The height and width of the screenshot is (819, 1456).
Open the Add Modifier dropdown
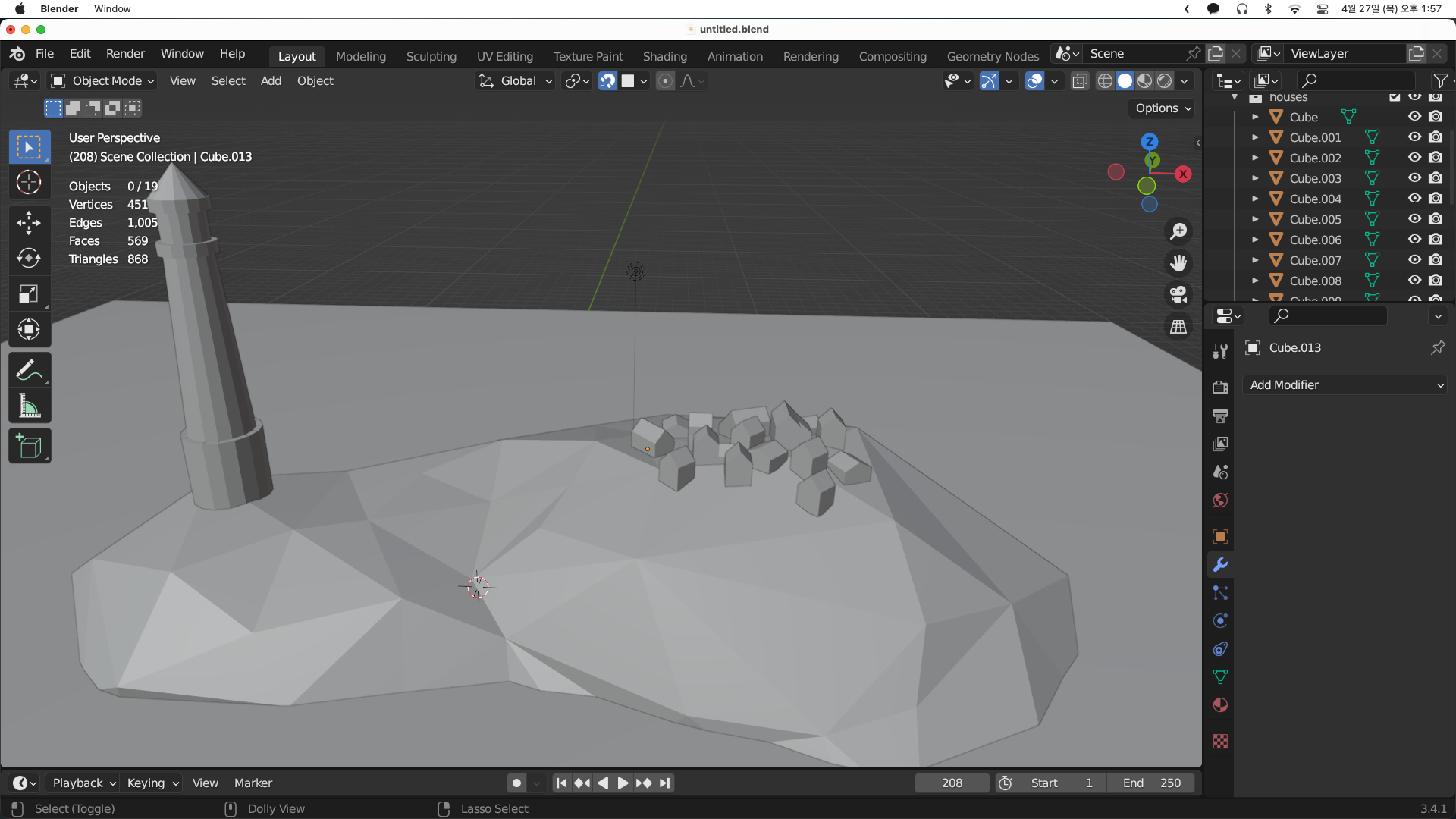pos(1345,385)
